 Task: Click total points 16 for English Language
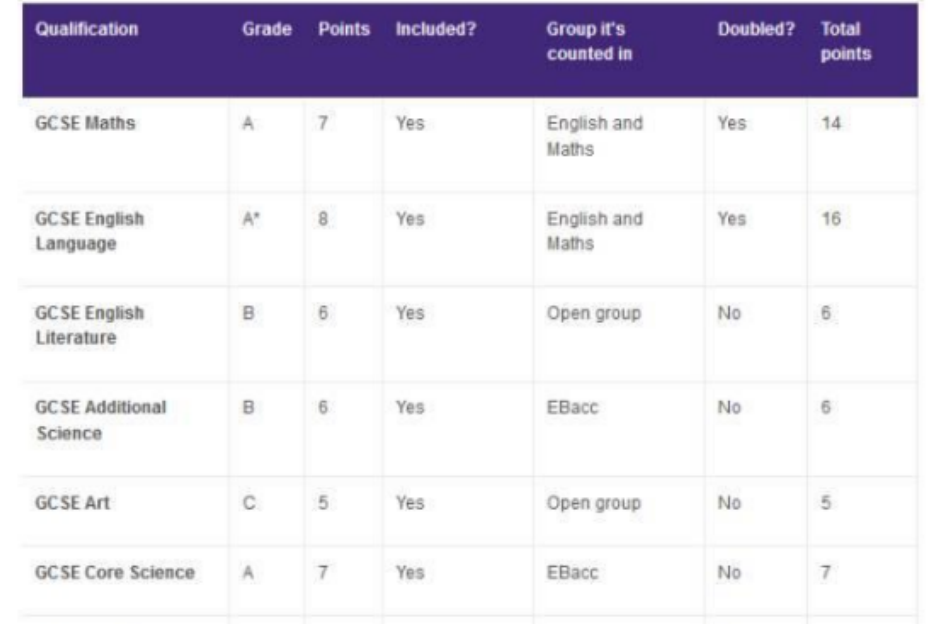pos(831,218)
